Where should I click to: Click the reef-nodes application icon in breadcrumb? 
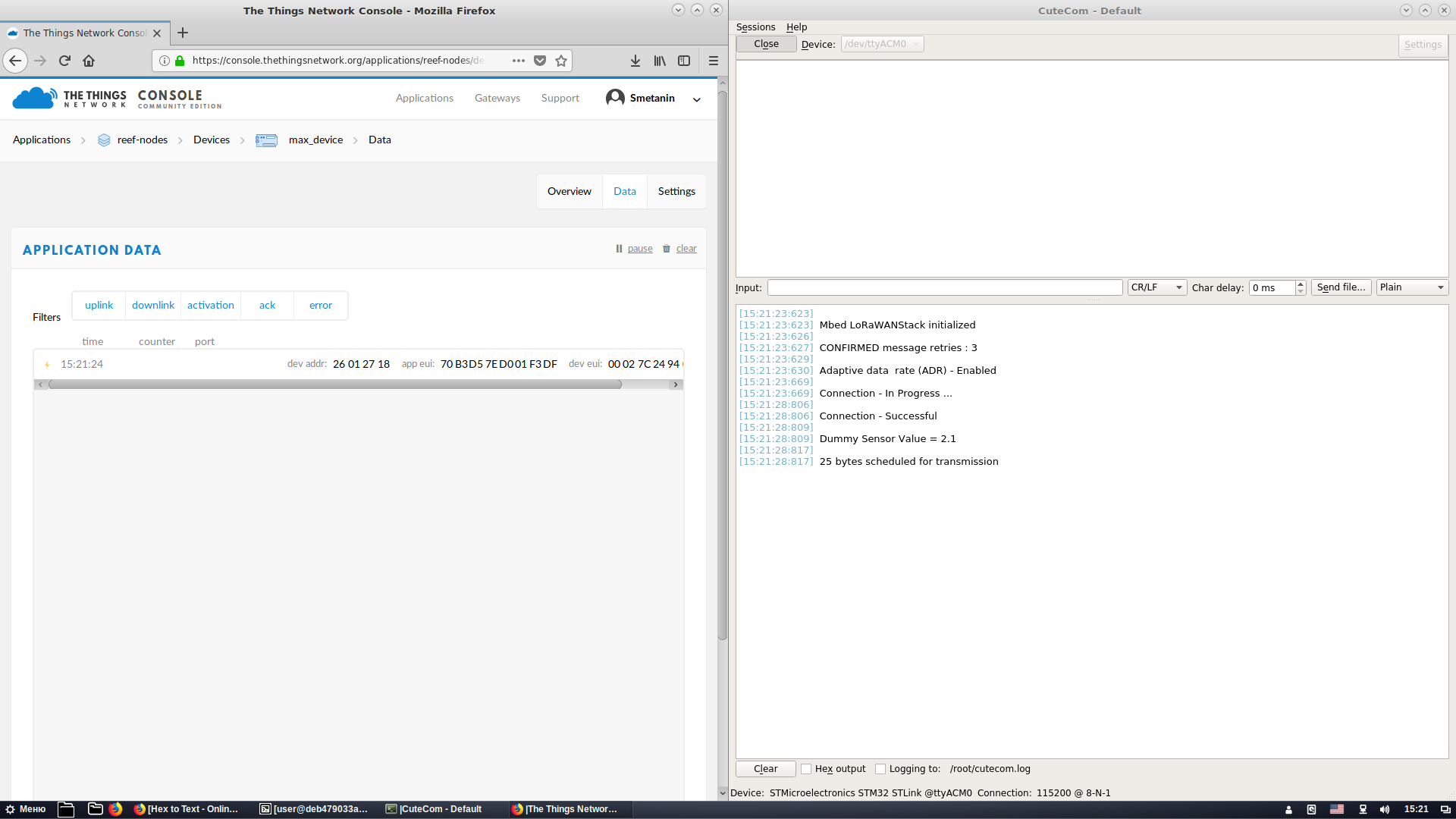point(104,140)
